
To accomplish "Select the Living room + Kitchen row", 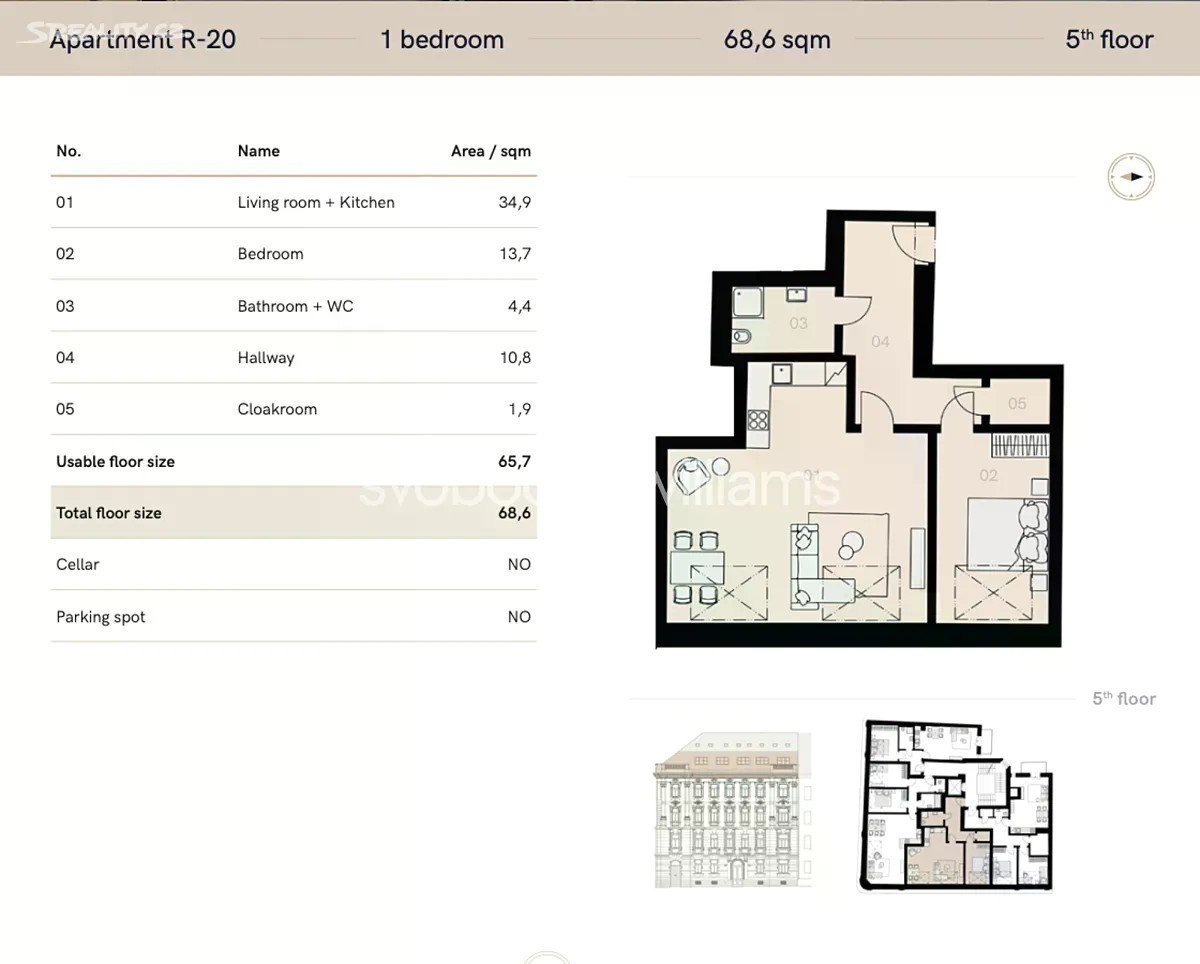I will coord(293,202).
